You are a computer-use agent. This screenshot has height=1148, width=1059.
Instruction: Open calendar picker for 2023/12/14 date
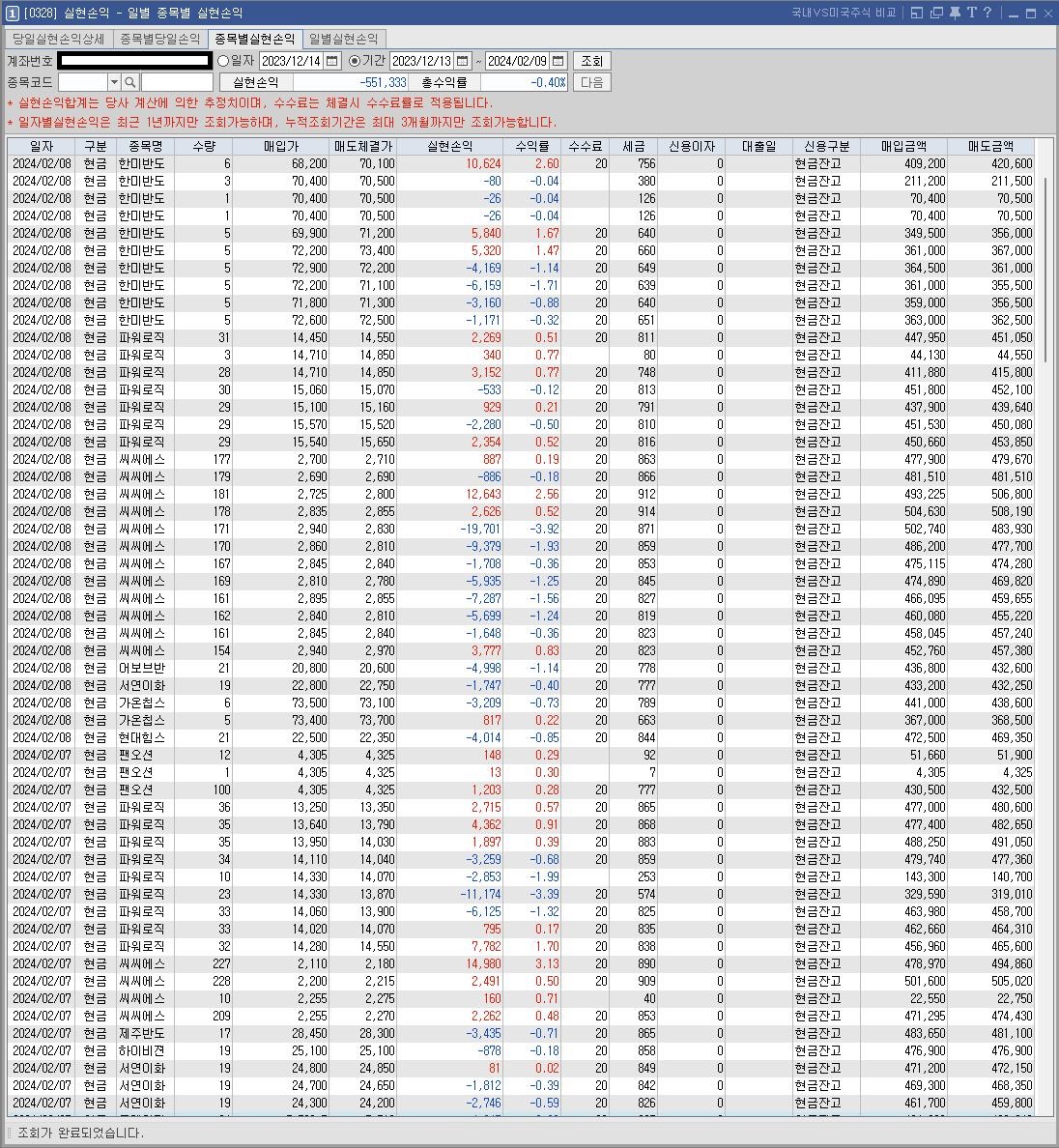[x=332, y=61]
